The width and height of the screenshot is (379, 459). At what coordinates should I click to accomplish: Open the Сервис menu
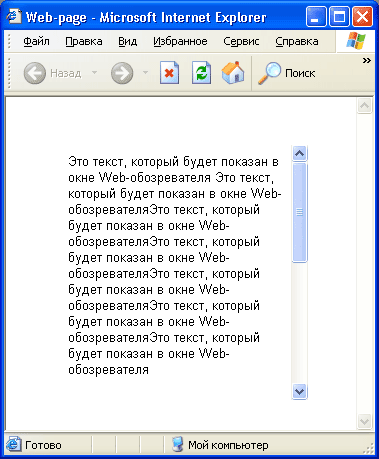241,41
